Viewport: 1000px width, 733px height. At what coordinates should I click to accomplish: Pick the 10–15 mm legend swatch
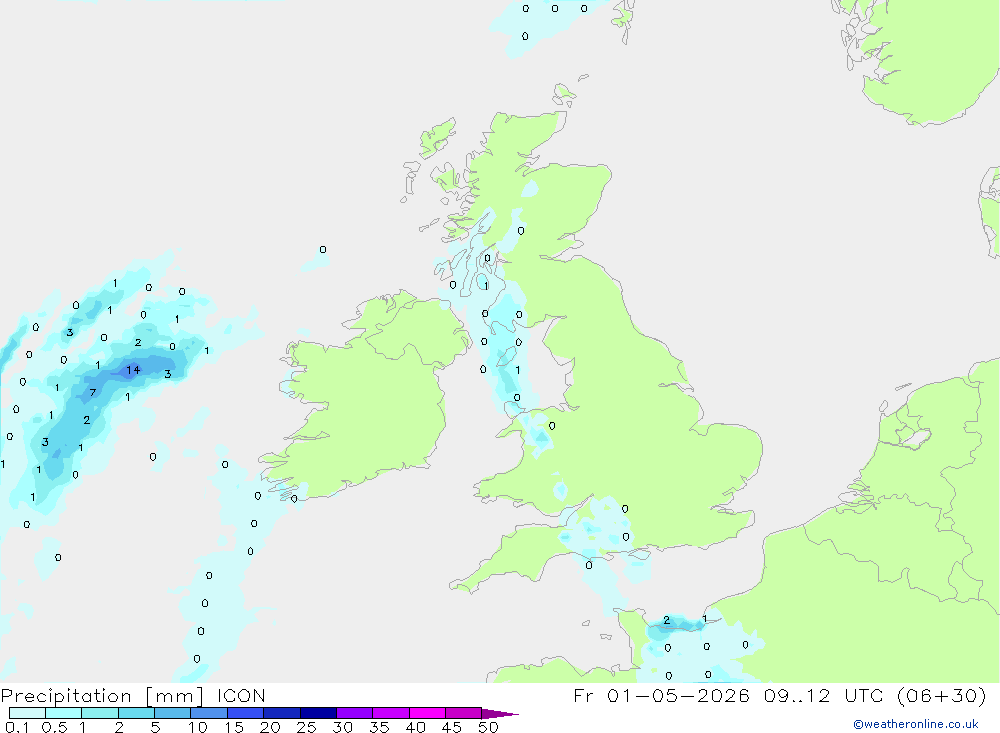pos(209,713)
